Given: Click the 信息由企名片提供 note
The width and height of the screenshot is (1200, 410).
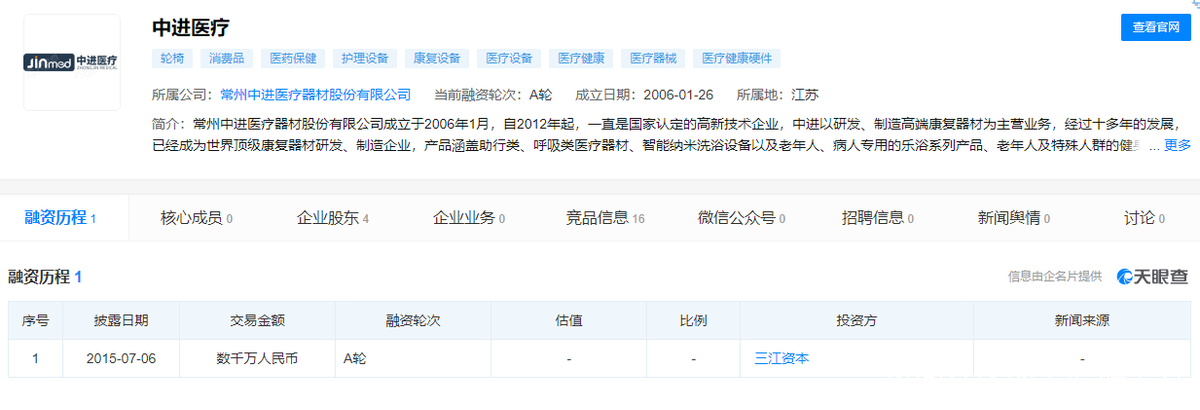Looking at the screenshot, I should [x=1055, y=277].
